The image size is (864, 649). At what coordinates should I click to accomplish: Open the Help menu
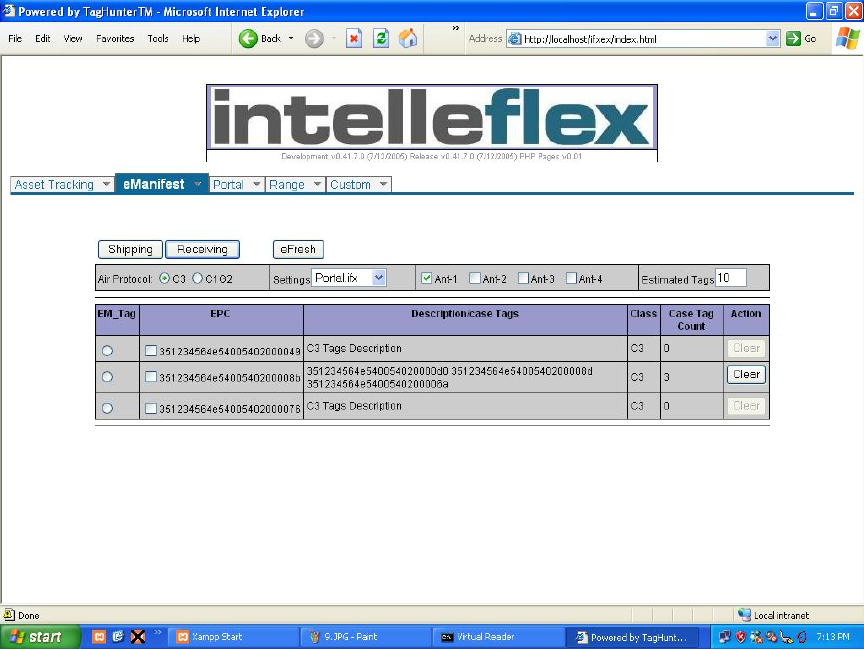pos(191,39)
